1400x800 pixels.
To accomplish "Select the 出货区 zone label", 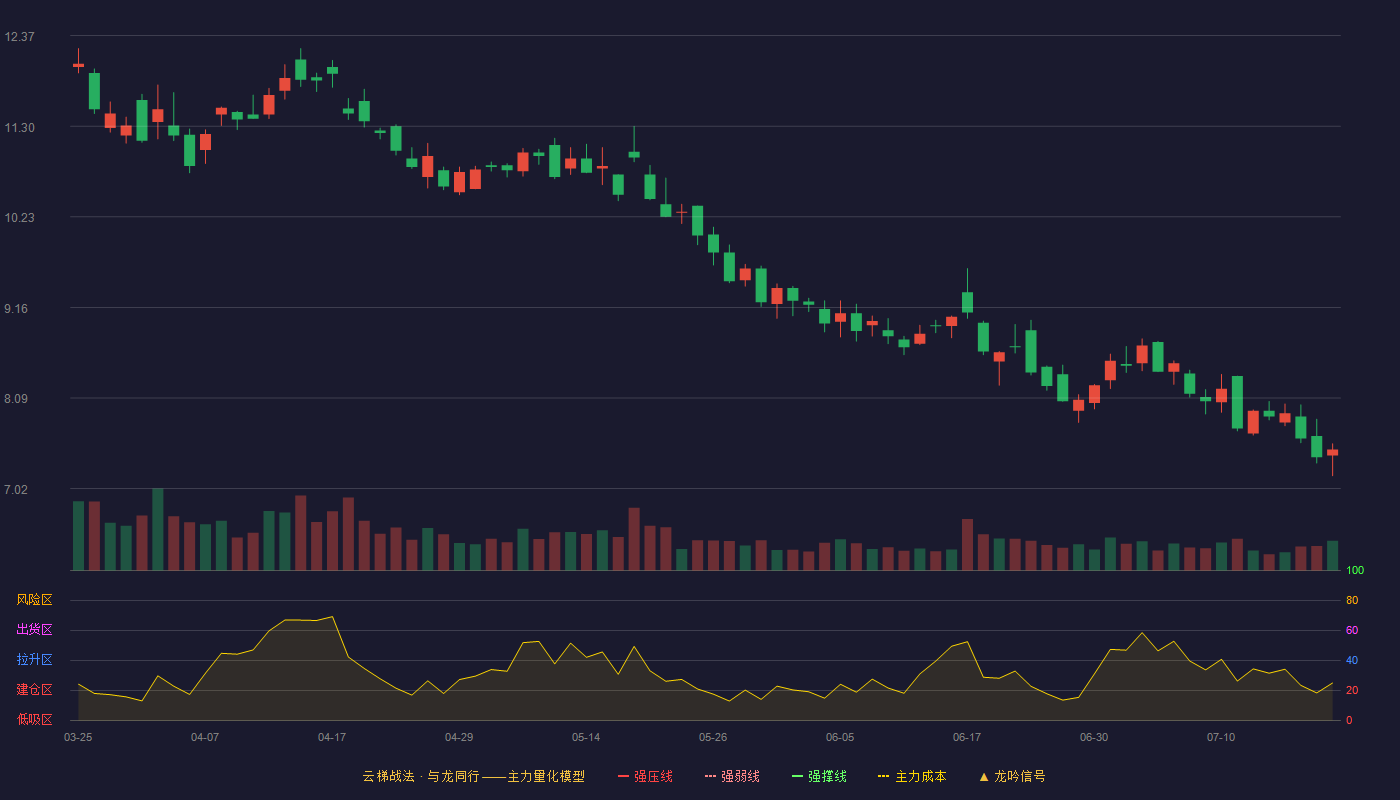I will tap(34, 630).
